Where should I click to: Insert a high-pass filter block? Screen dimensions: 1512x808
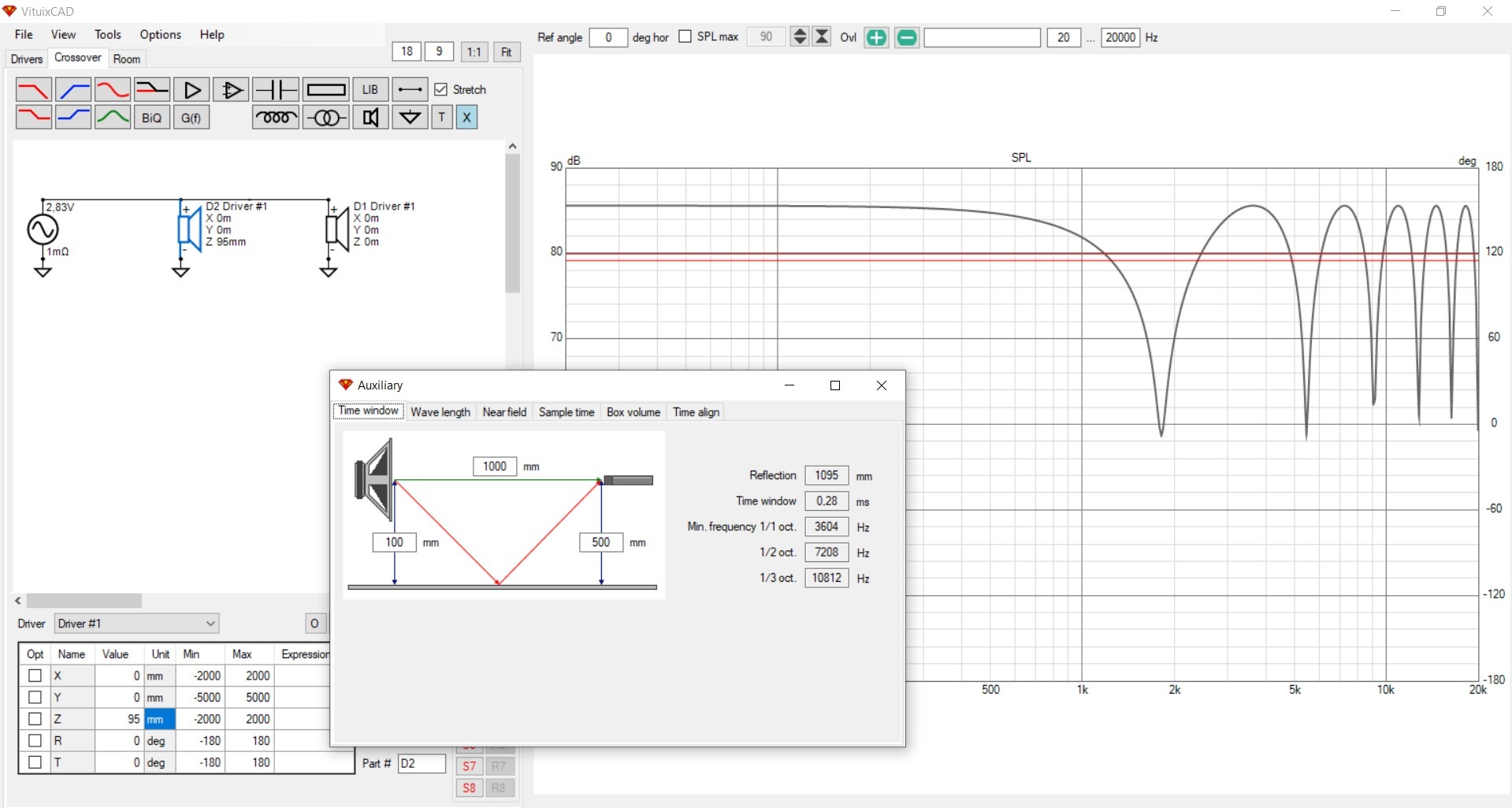tap(73, 90)
